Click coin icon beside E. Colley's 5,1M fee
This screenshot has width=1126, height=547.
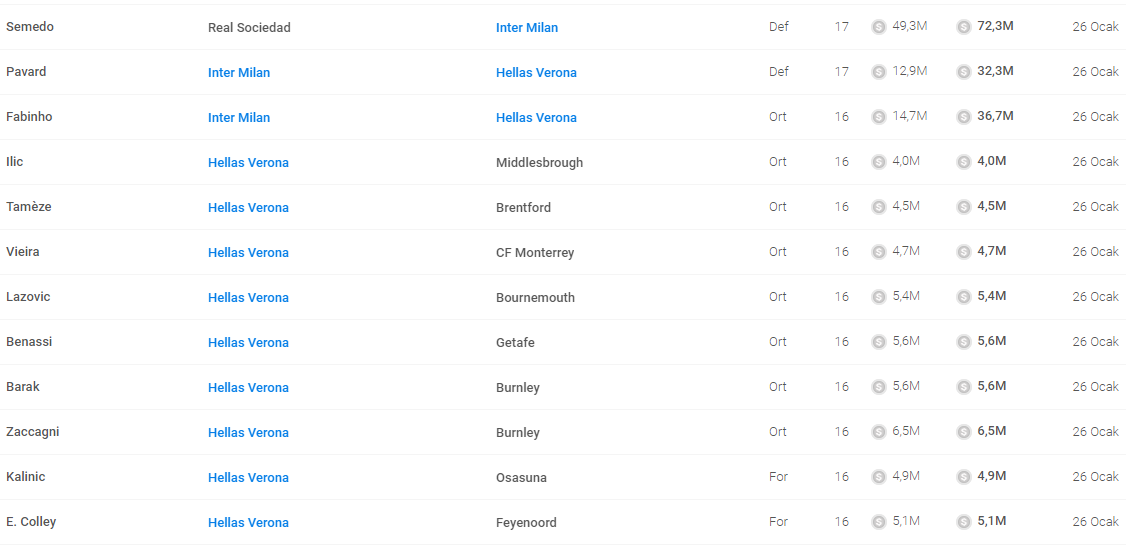964,523
